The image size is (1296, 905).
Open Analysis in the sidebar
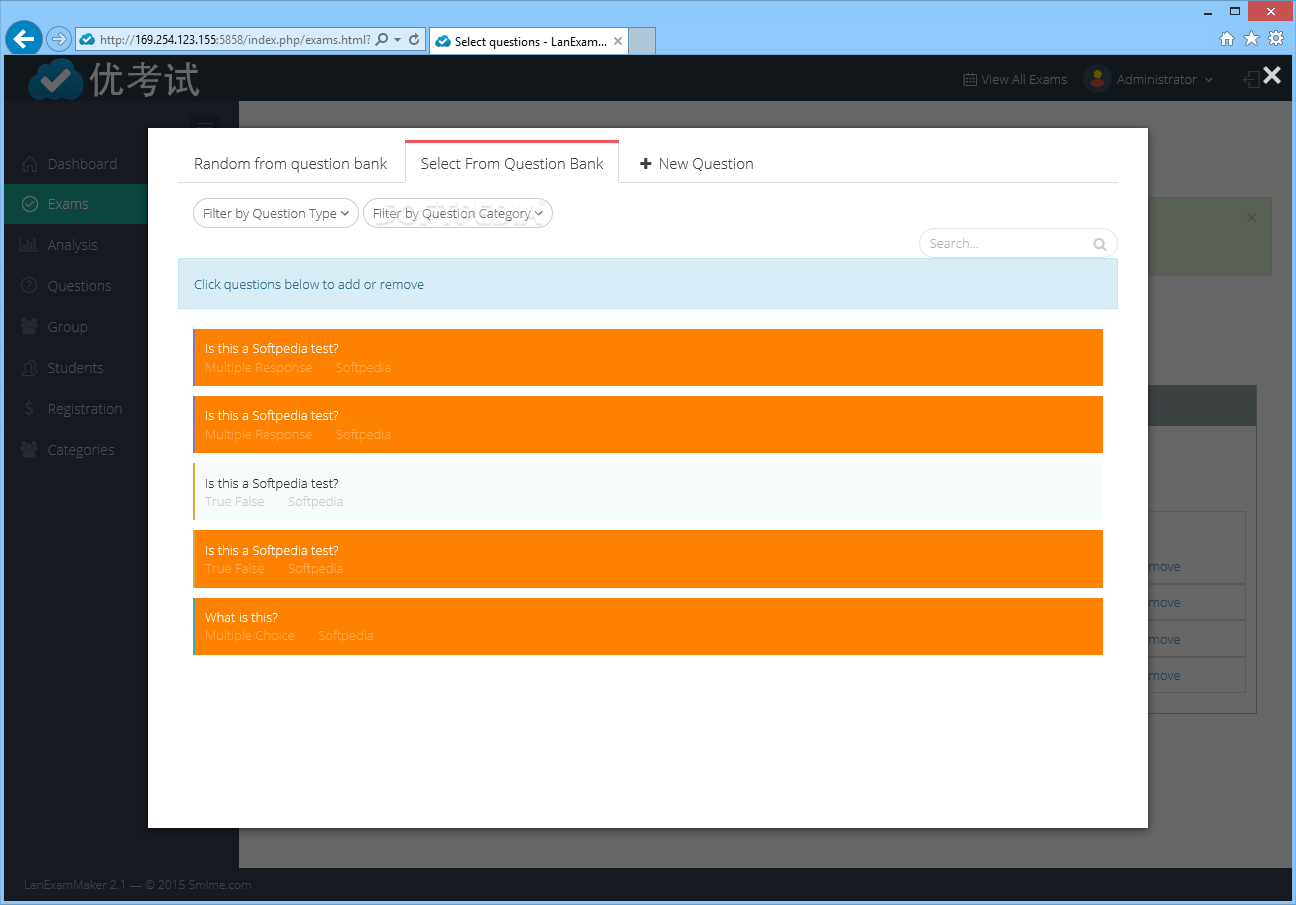tap(72, 245)
